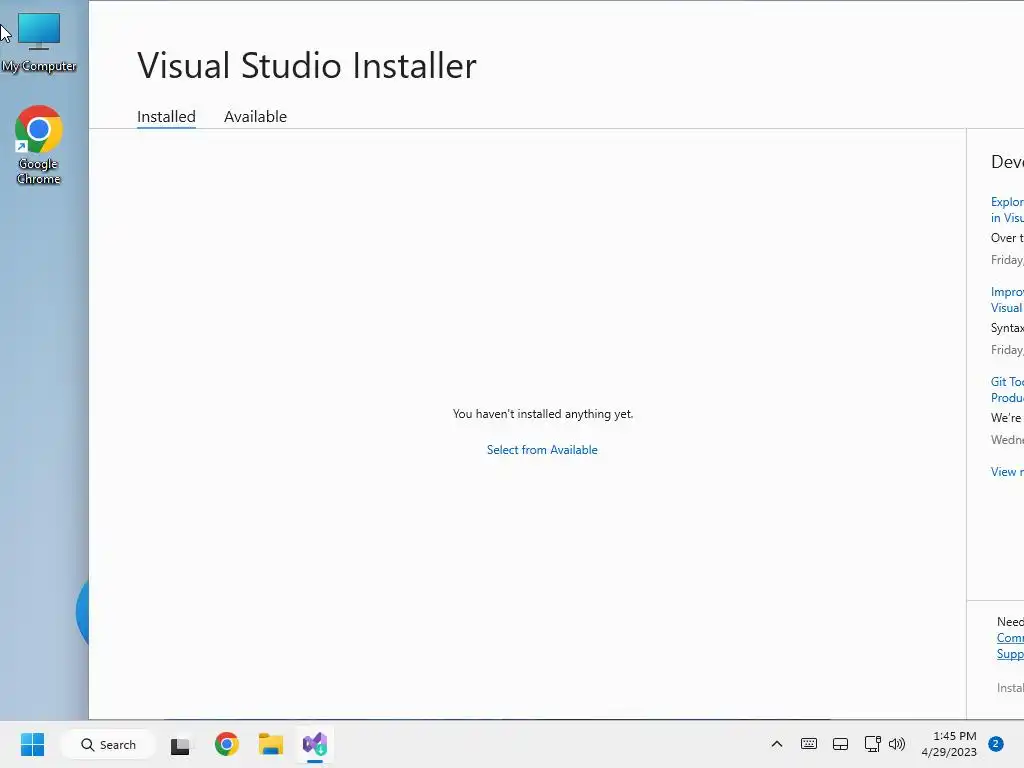Viewport: 1024px width, 768px height.
Task: Open the clock showing 1:45 PM
Action: (949, 744)
